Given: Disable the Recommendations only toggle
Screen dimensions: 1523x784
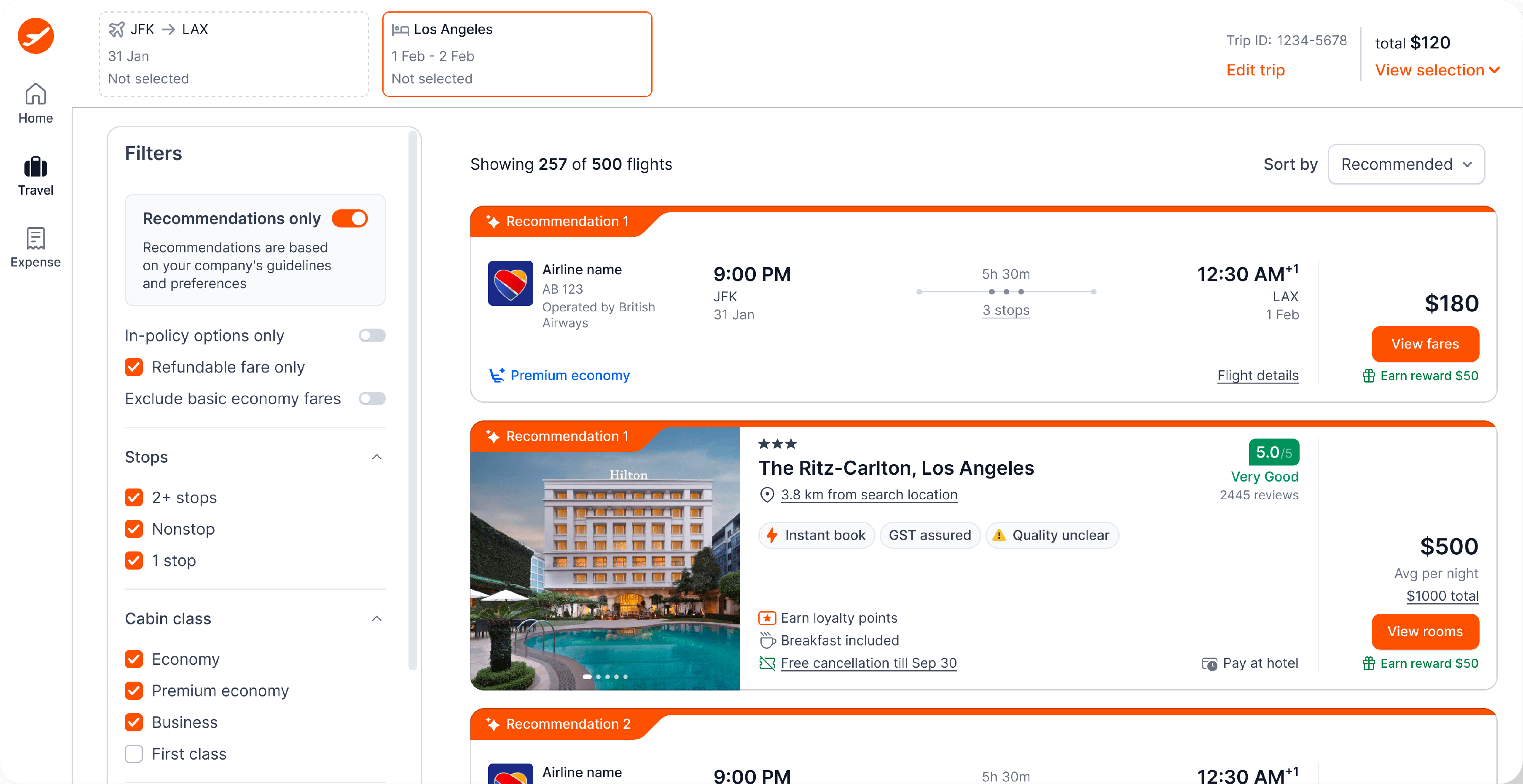Looking at the screenshot, I should [x=350, y=218].
